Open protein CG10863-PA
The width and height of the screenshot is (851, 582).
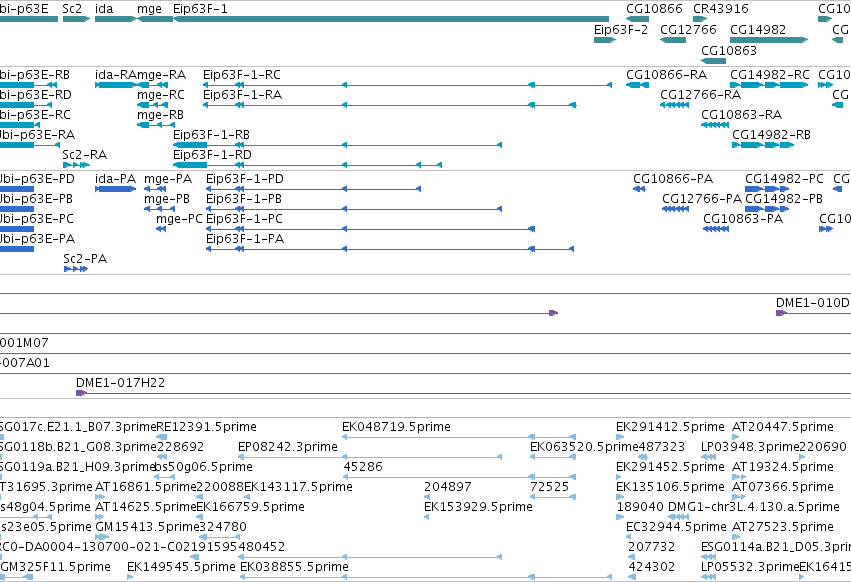pyautogui.click(x=743, y=219)
